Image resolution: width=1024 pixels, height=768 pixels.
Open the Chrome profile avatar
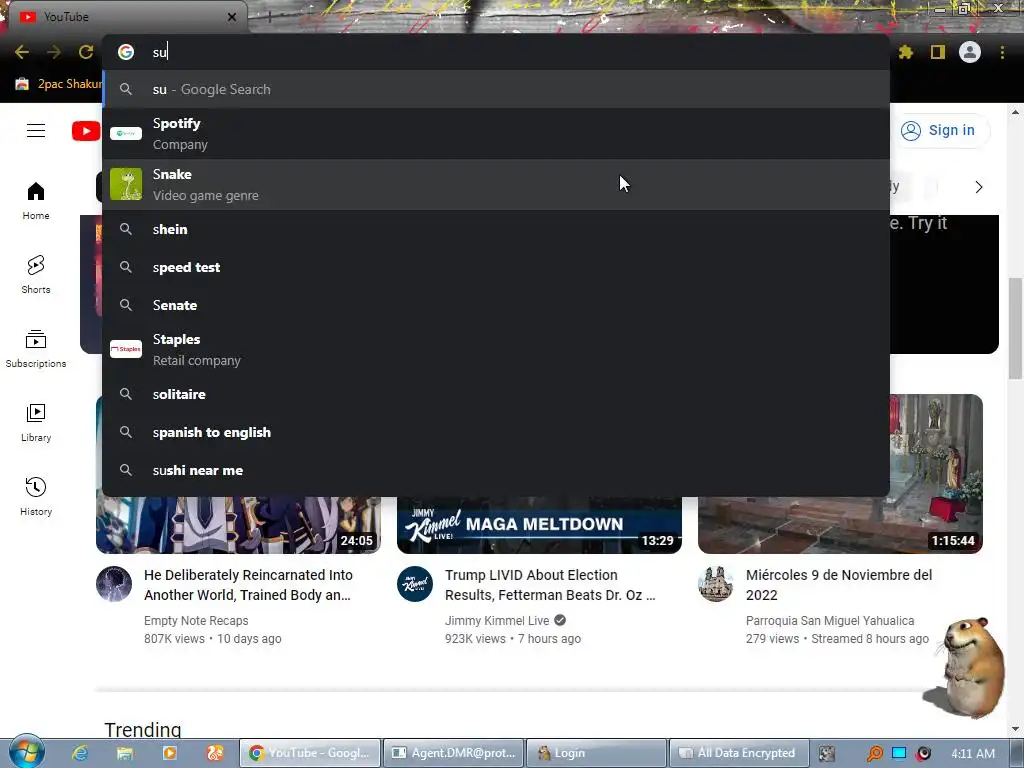970,52
